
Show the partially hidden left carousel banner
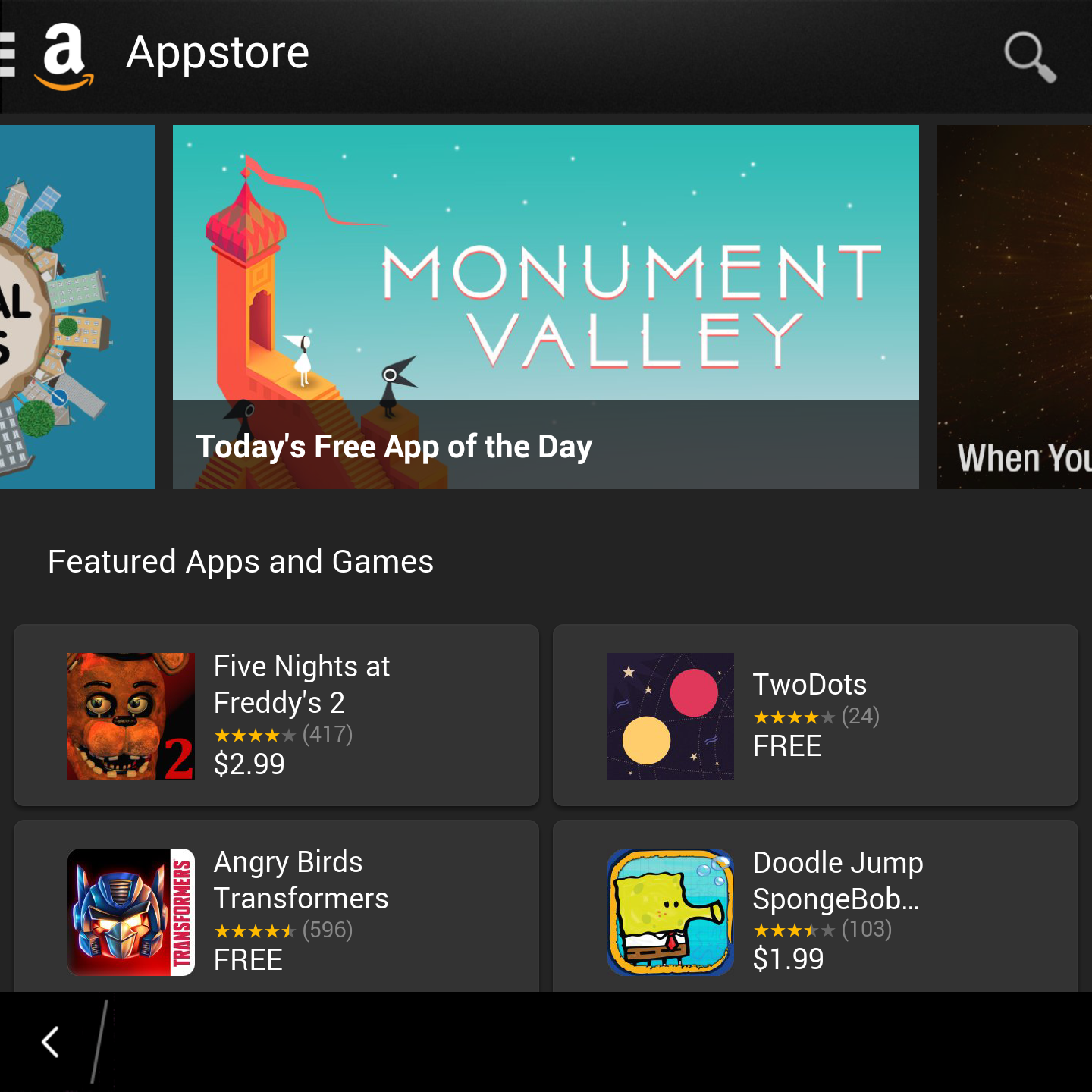[77, 307]
